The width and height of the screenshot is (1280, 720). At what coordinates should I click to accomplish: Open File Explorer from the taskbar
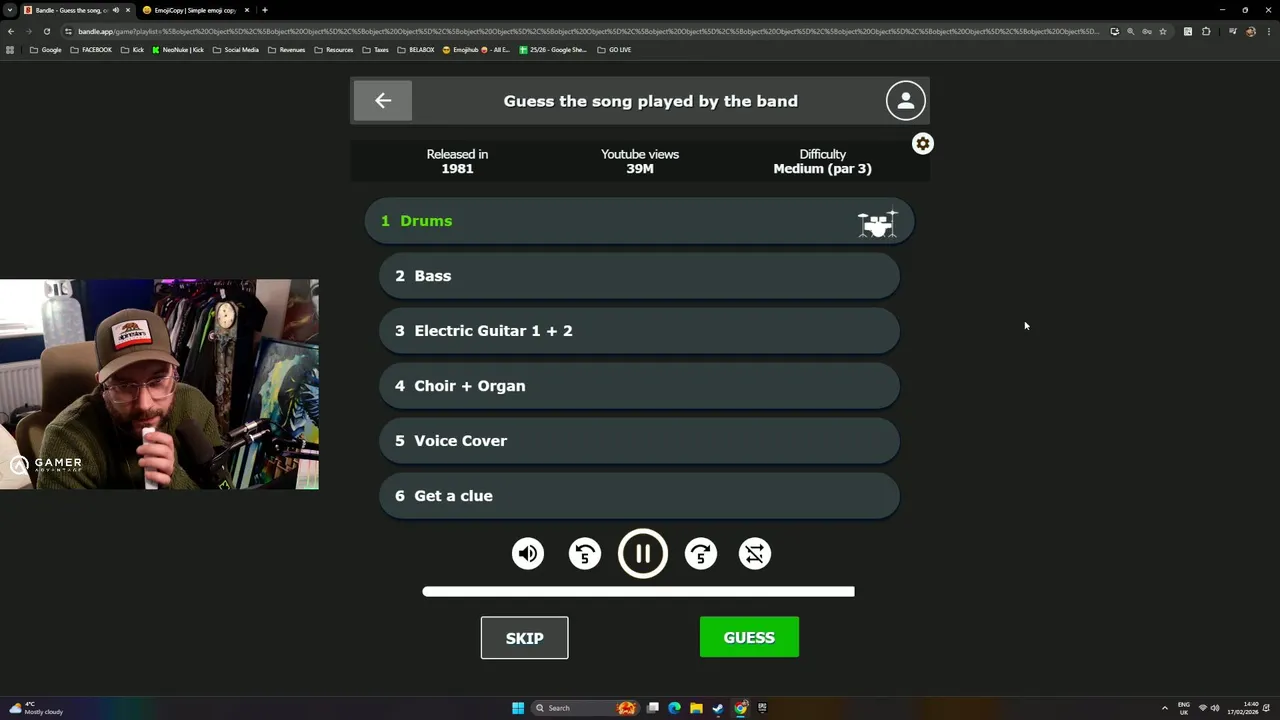pos(696,708)
